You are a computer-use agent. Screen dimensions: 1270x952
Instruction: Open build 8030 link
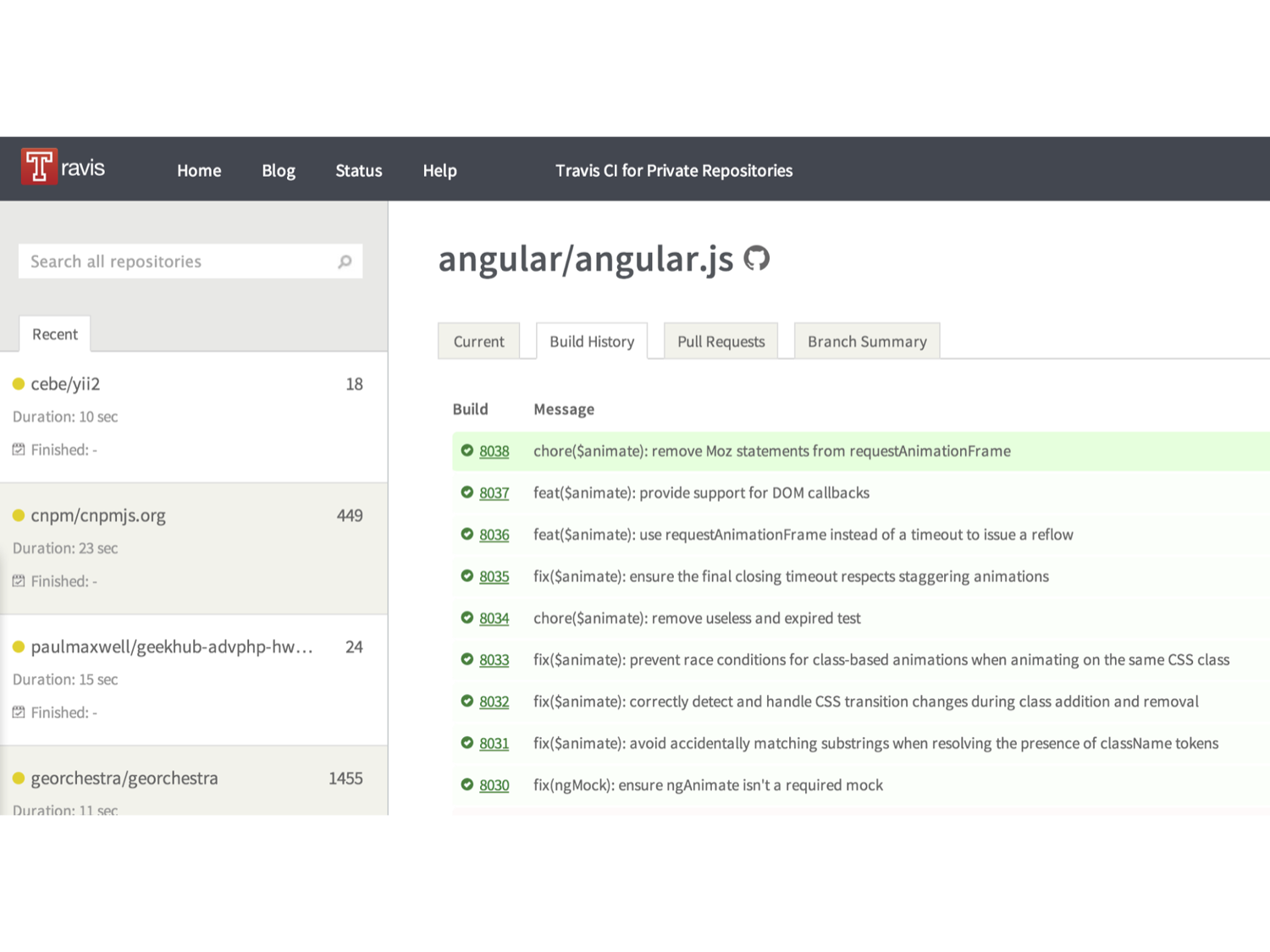[x=494, y=785]
